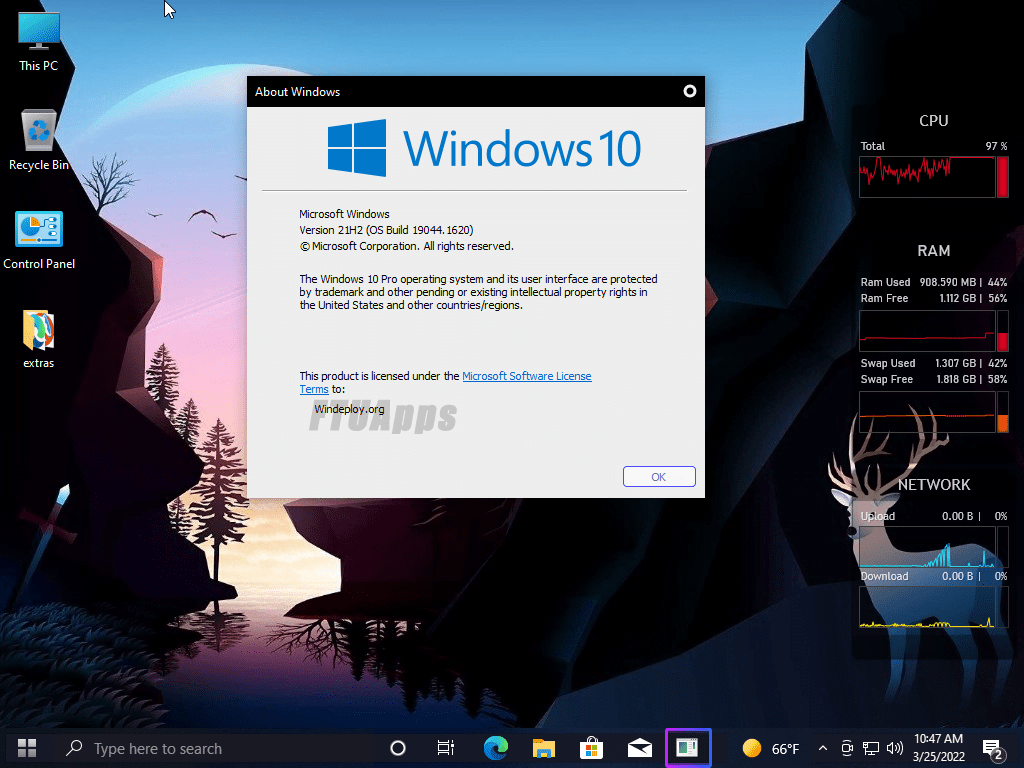Open the clock showing 10:47 AM

(x=938, y=748)
